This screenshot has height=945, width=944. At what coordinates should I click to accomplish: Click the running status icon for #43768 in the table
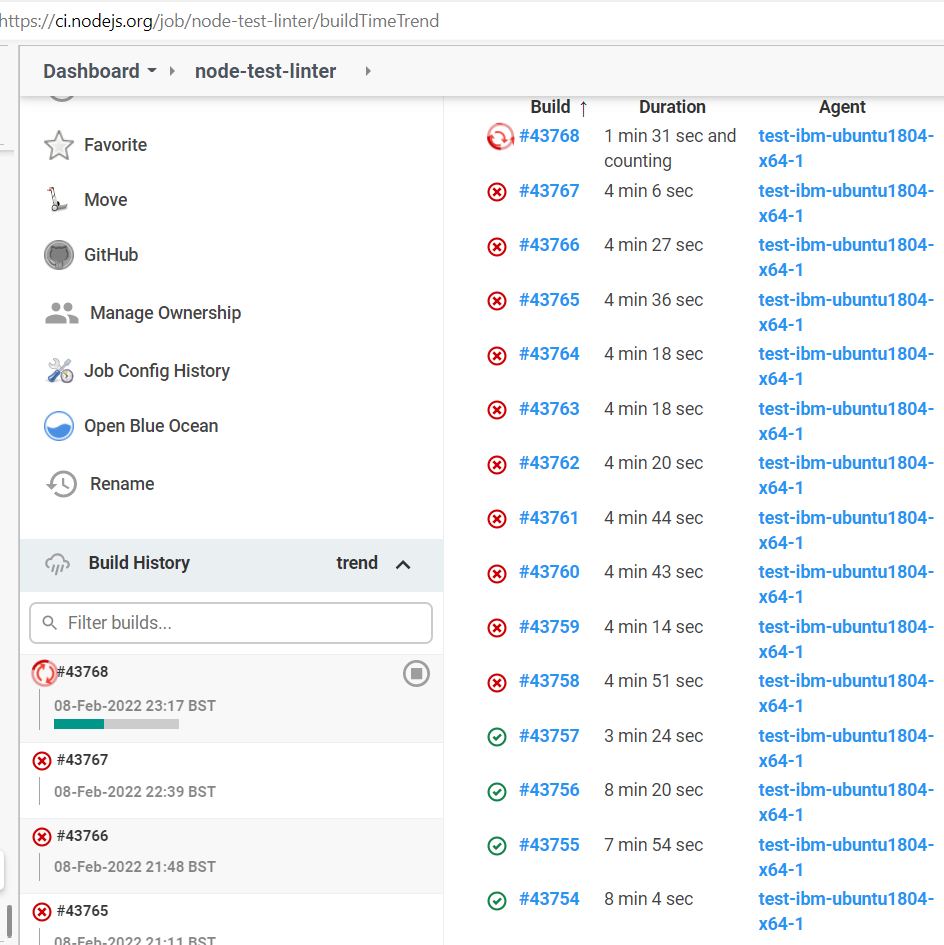click(500, 137)
